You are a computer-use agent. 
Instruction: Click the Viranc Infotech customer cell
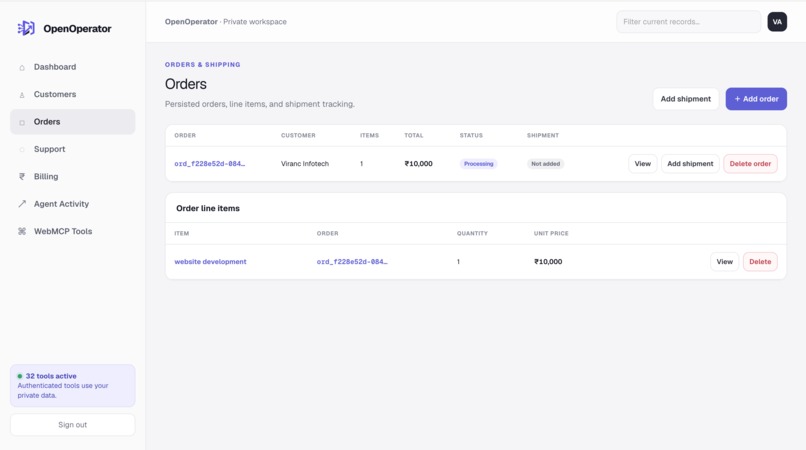(x=305, y=164)
